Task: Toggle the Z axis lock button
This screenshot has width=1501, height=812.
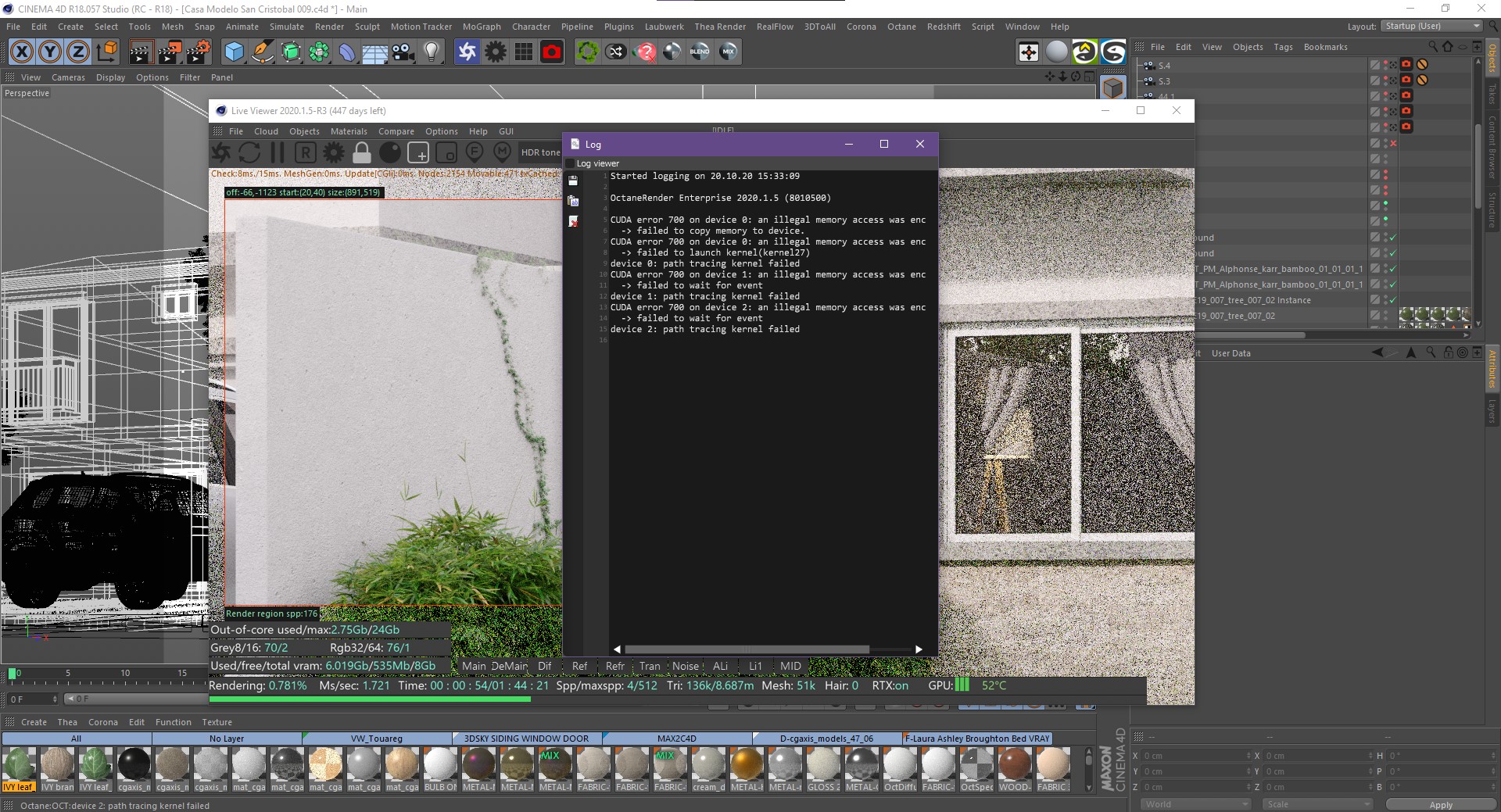Action: (78, 52)
